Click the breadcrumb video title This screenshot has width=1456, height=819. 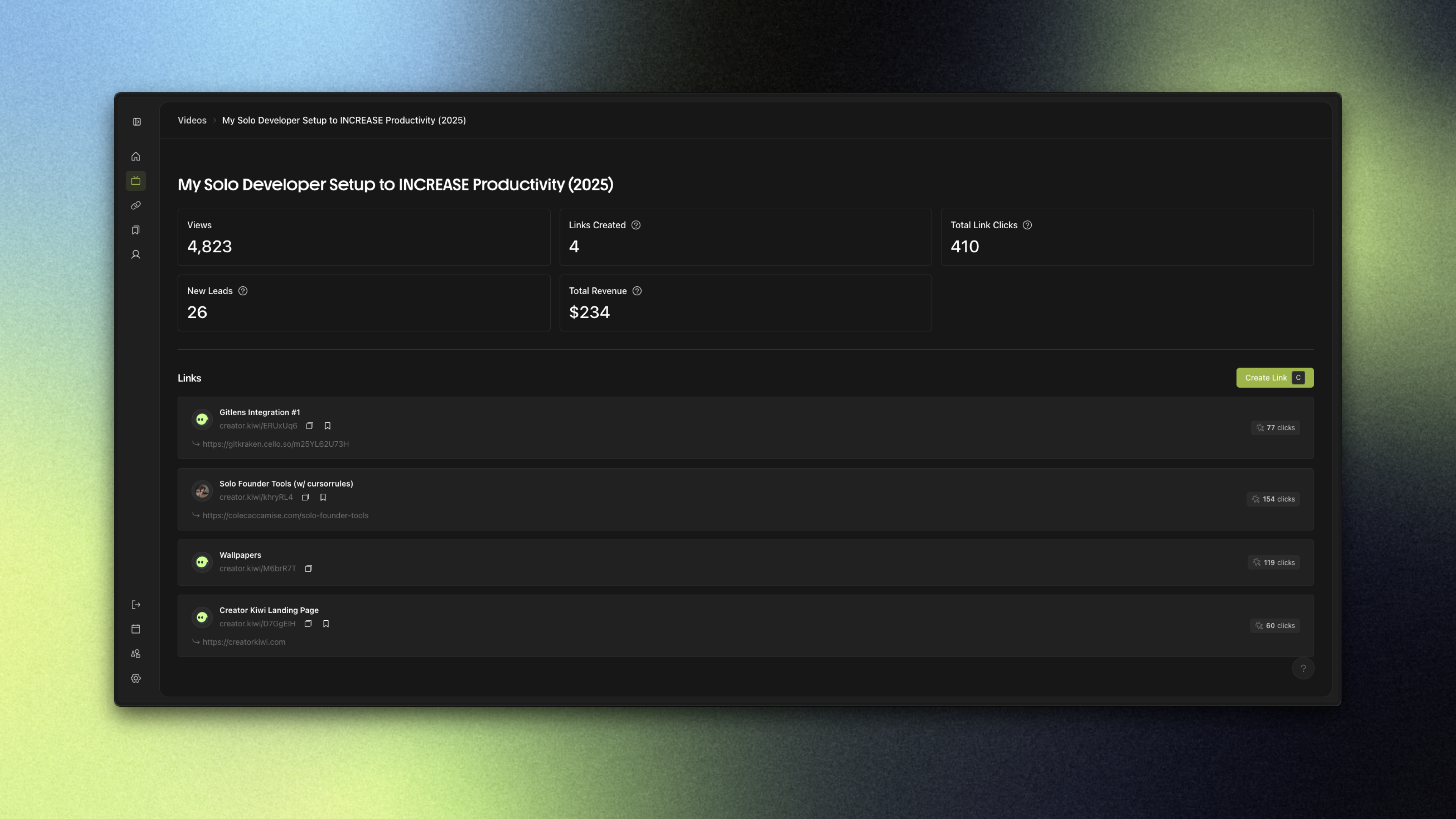pos(344,121)
